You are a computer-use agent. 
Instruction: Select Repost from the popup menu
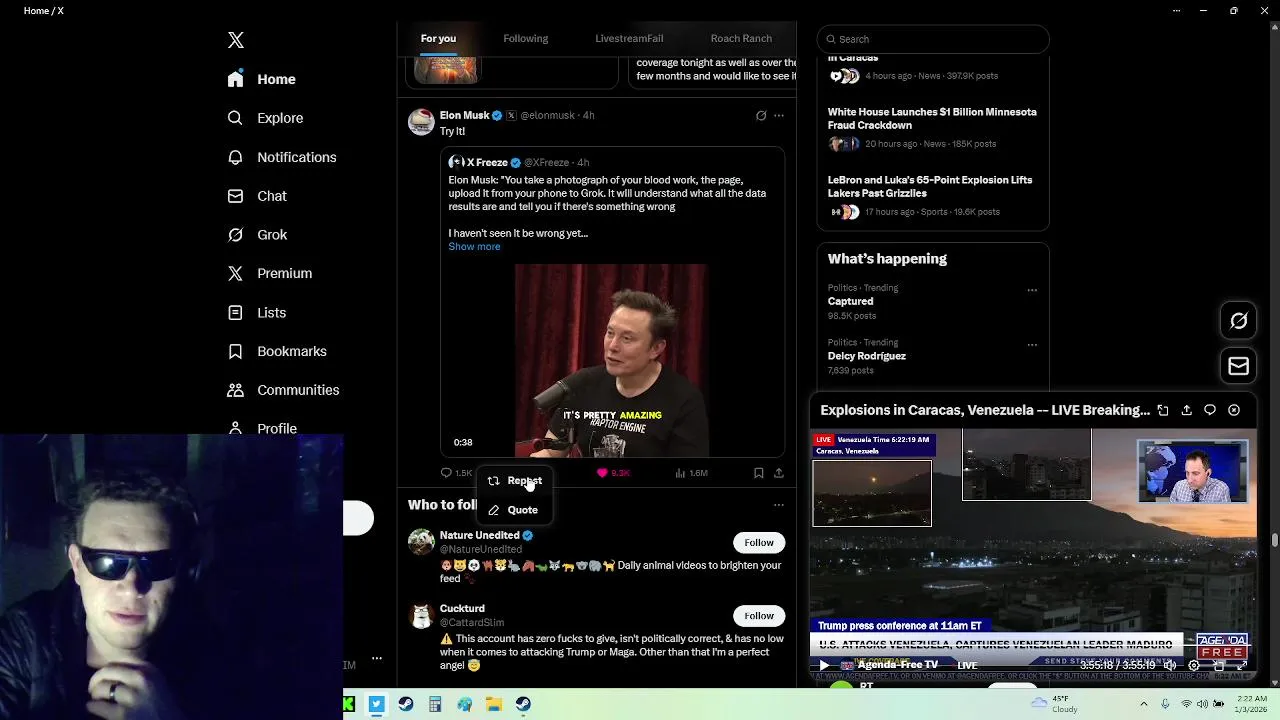pos(514,481)
